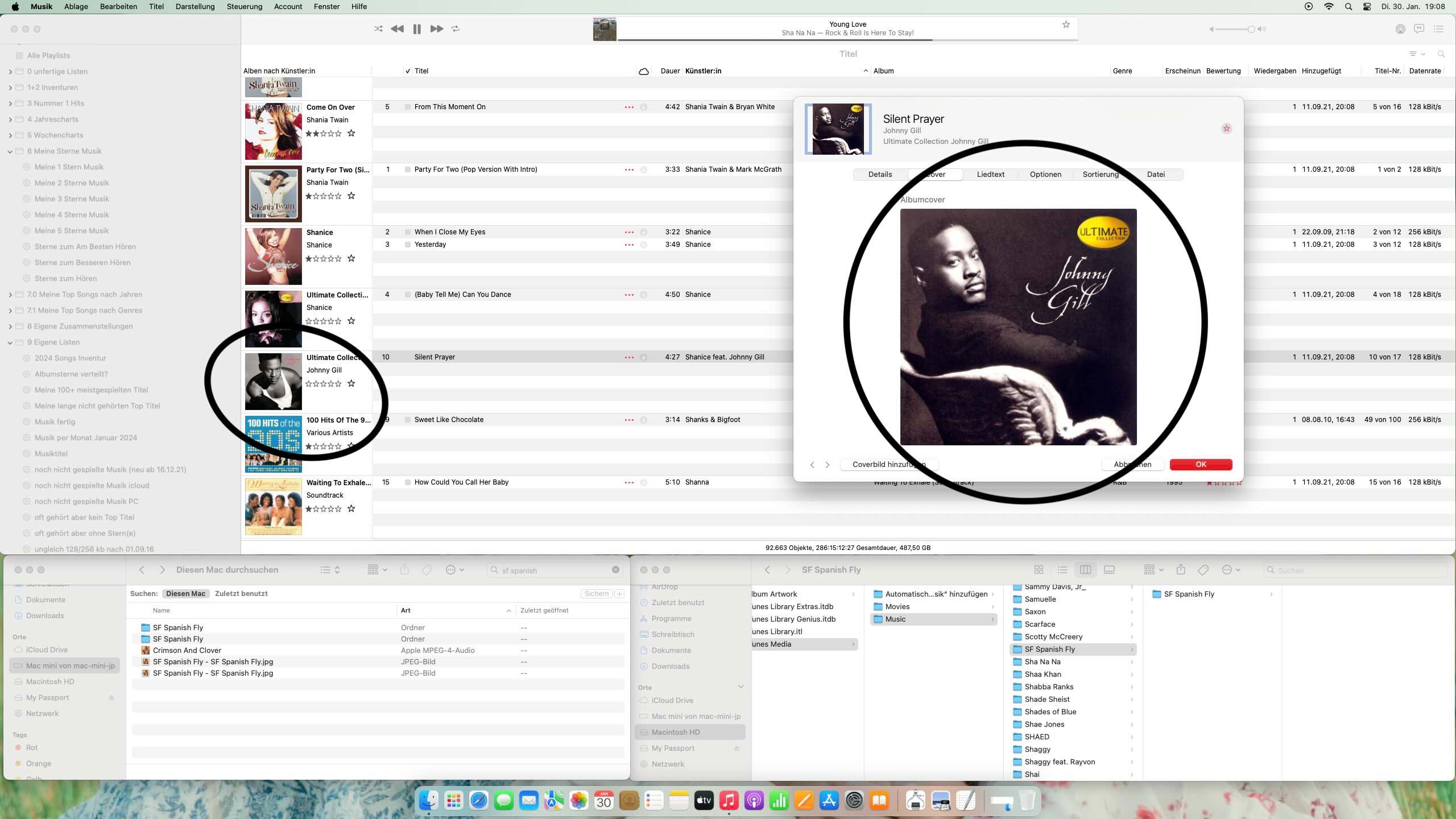The width and height of the screenshot is (1456, 819).
Task: Toggle repeat mode icon
Action: [456, 28]
